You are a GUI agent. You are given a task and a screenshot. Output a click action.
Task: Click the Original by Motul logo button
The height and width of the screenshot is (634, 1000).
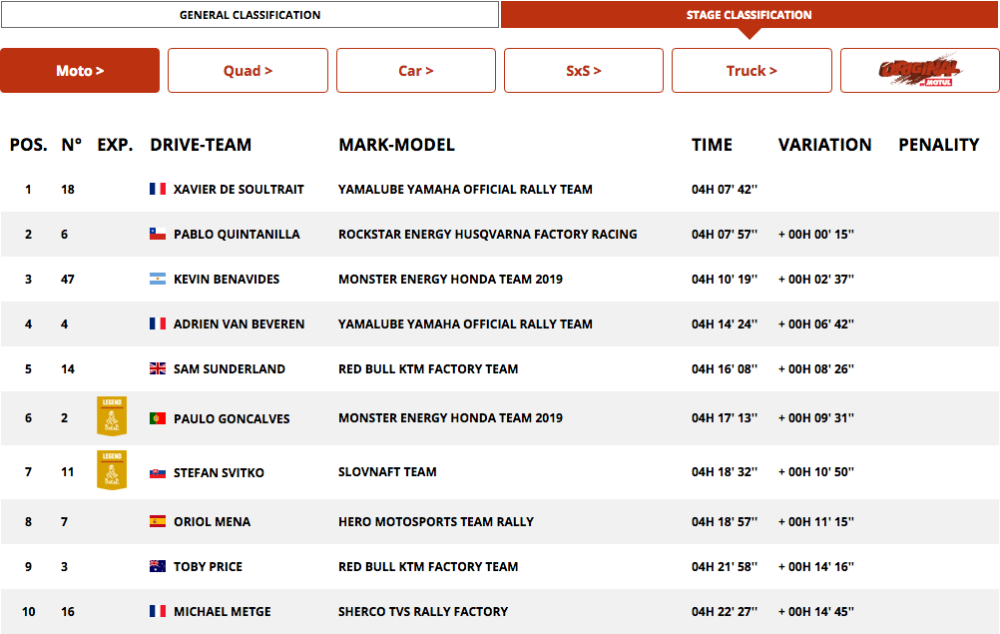tap(919, 71)
